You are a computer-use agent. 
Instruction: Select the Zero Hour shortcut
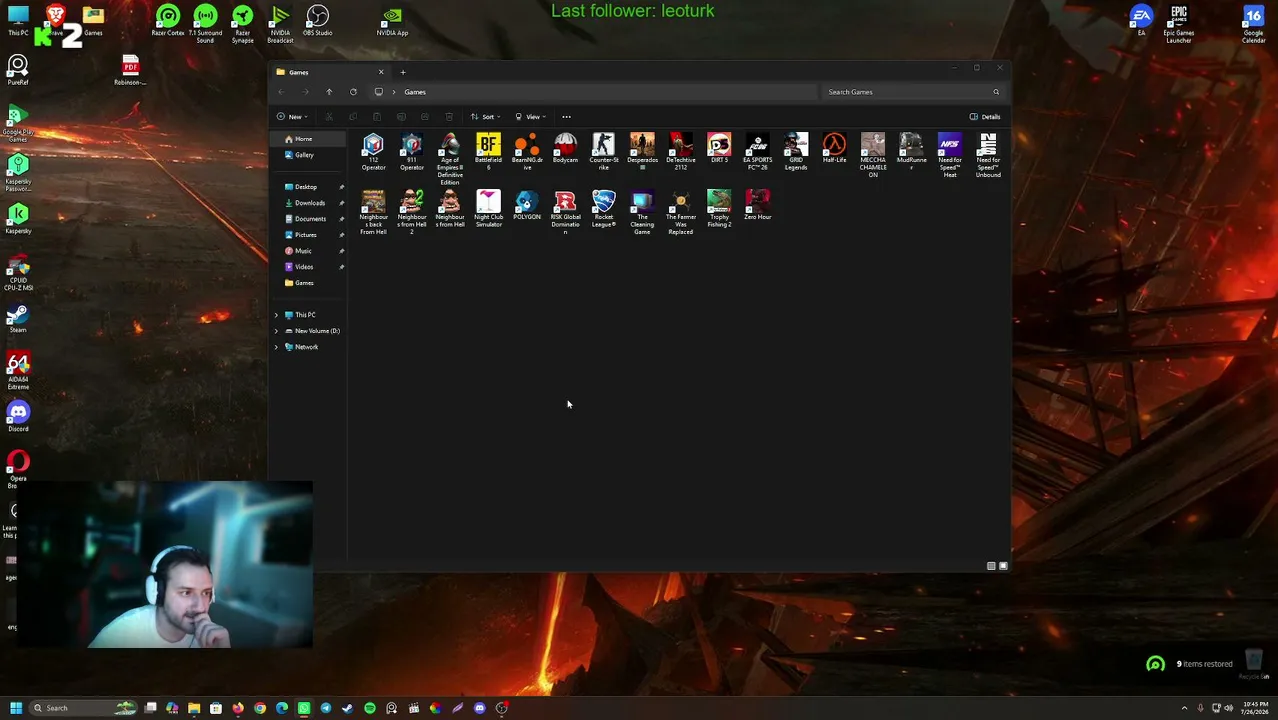coord(757,206)
